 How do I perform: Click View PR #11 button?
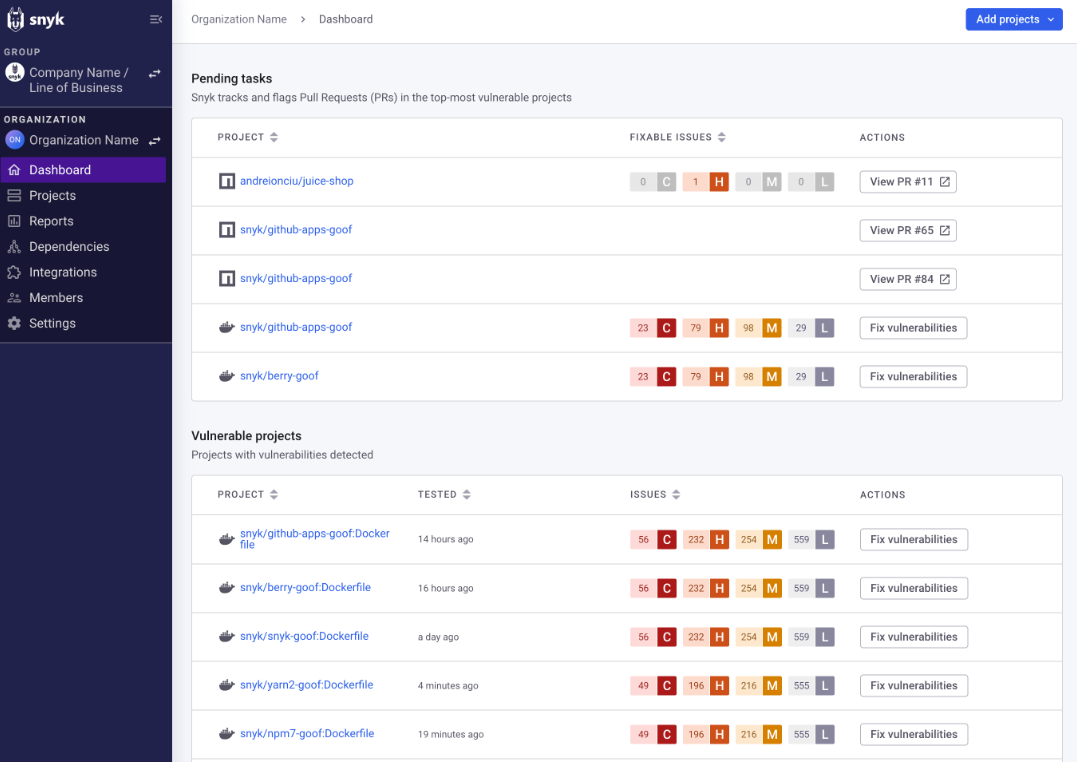point(908,182)
